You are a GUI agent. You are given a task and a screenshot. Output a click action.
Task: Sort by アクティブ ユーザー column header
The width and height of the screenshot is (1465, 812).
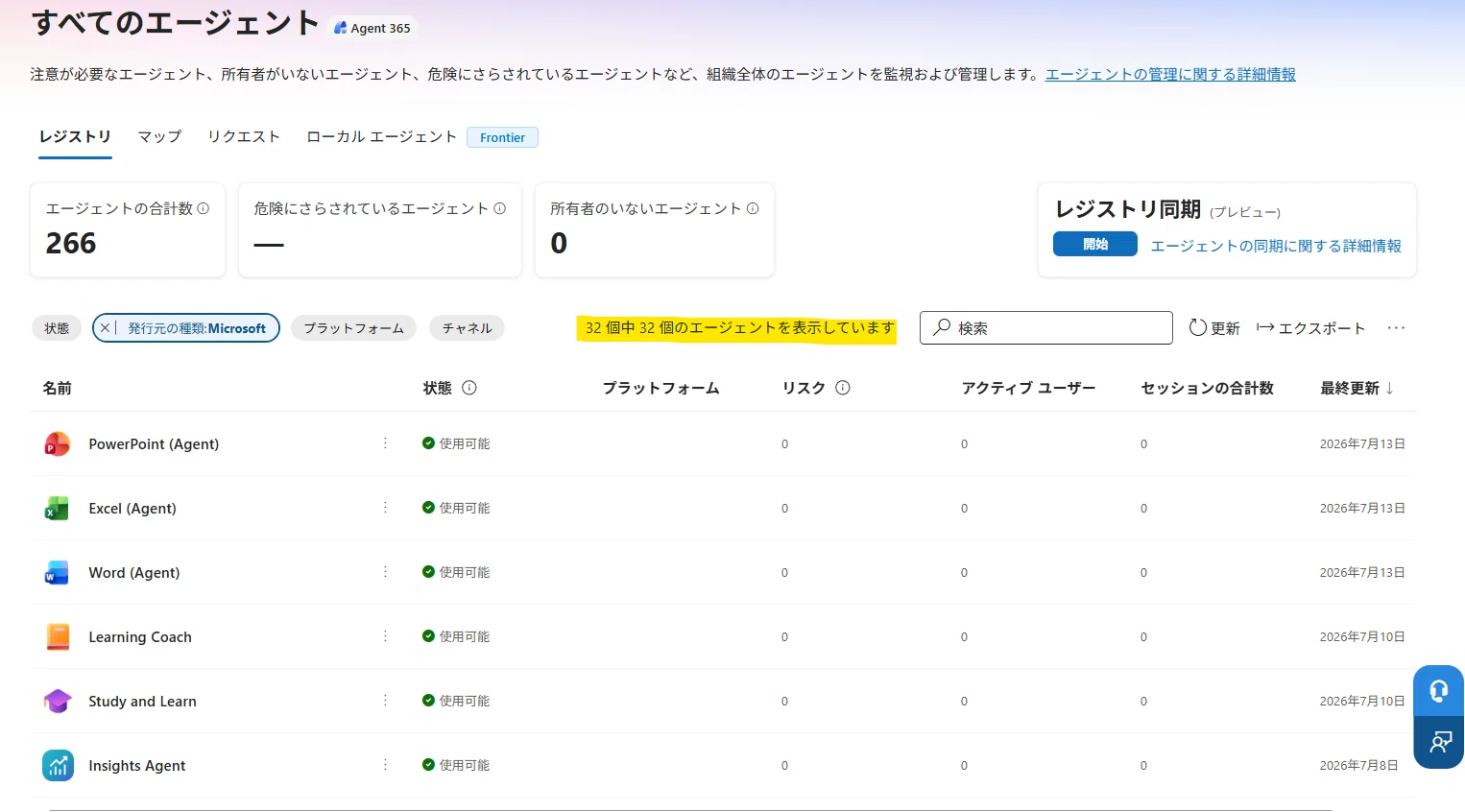click(1028, 388)
